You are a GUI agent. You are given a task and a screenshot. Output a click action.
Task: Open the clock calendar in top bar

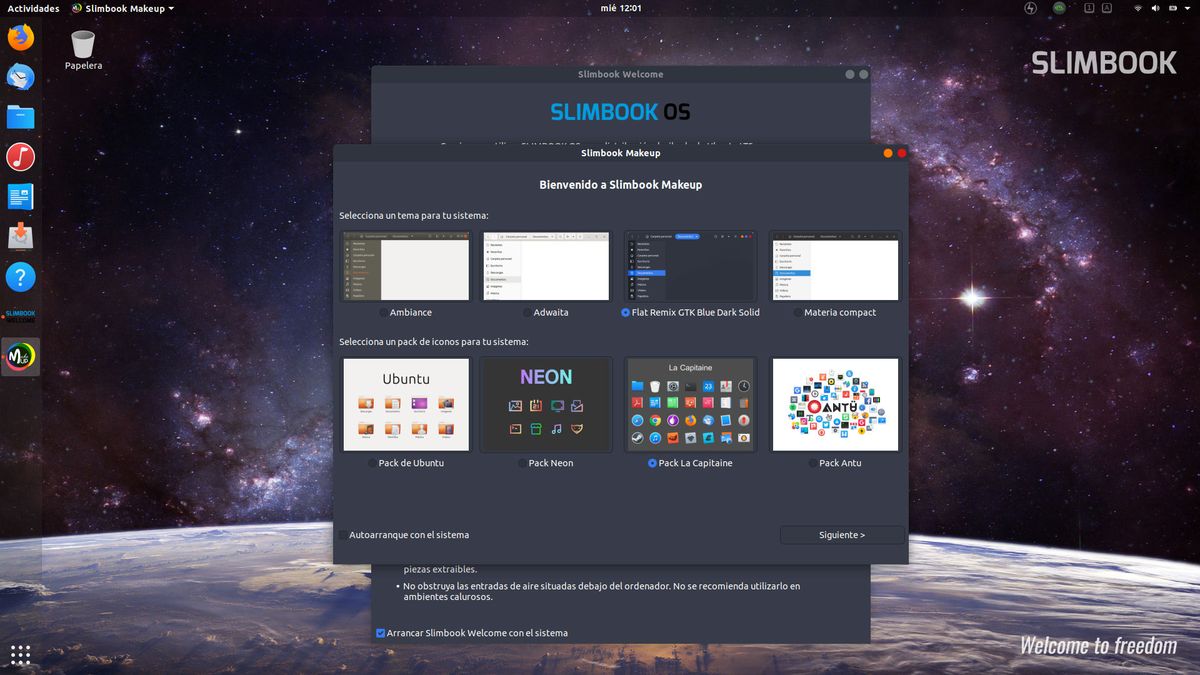(620, 8)
